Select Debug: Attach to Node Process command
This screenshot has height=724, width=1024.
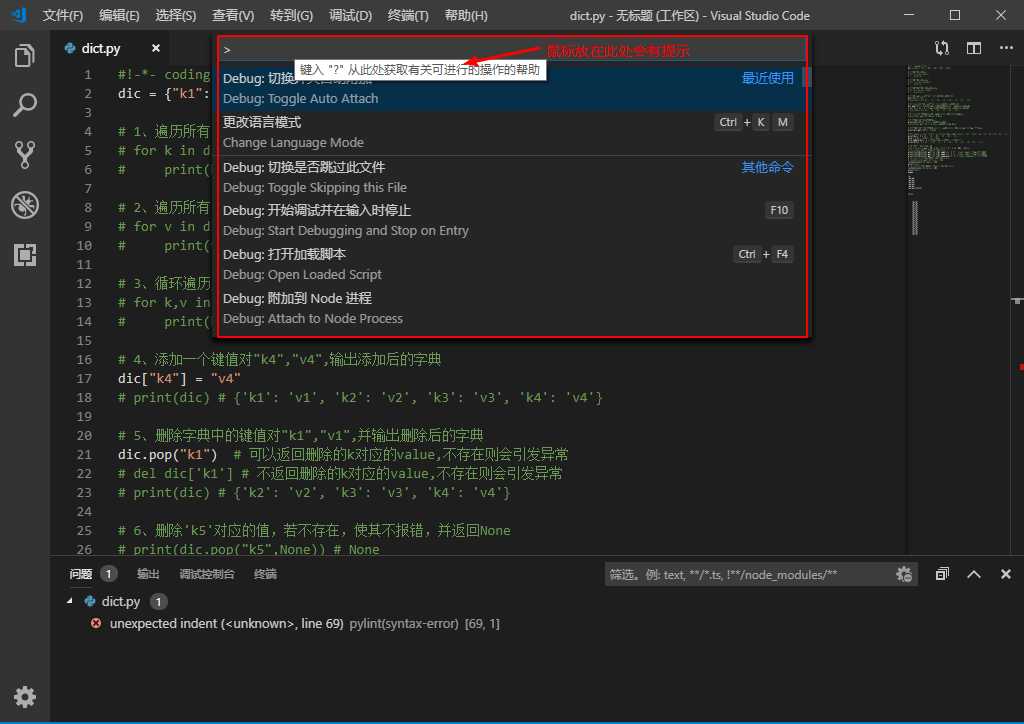[513, 308]
